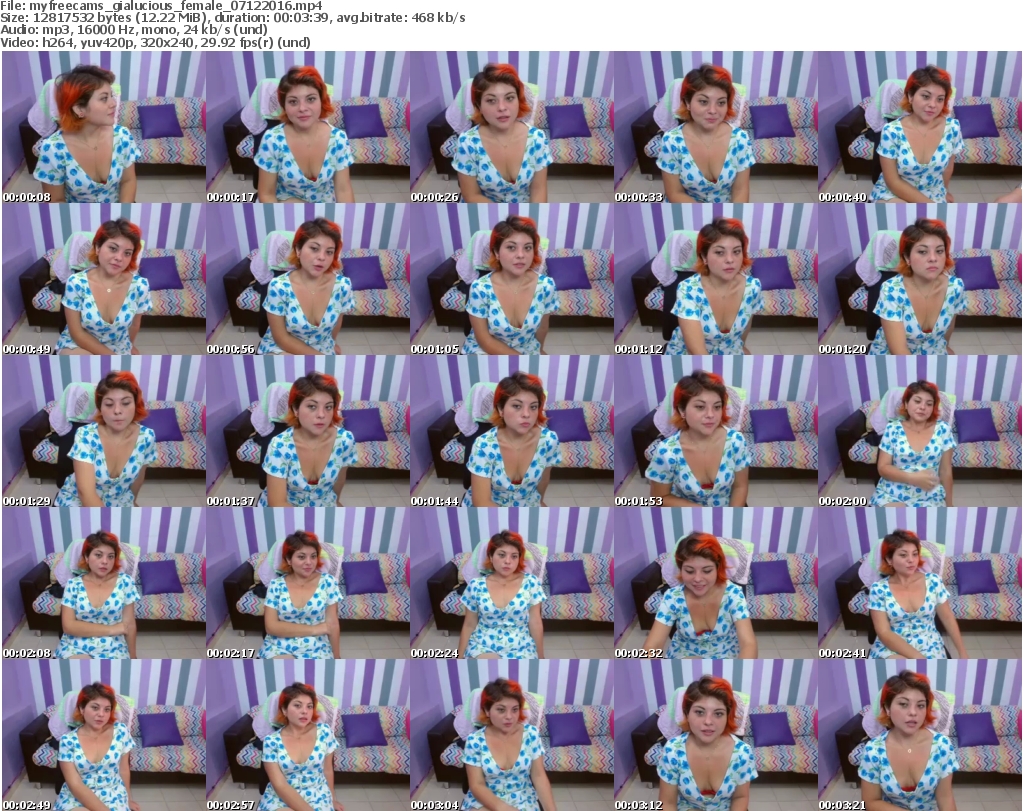
Task: Choose the thumbnail timestamped 00:02:24
Action: pos(512,584)
